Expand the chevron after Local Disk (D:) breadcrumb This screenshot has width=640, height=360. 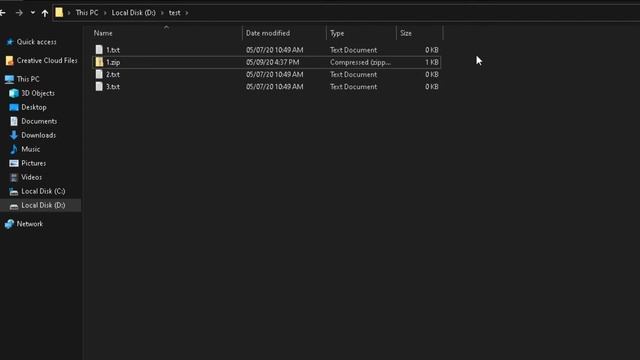(x=162, y=13)
